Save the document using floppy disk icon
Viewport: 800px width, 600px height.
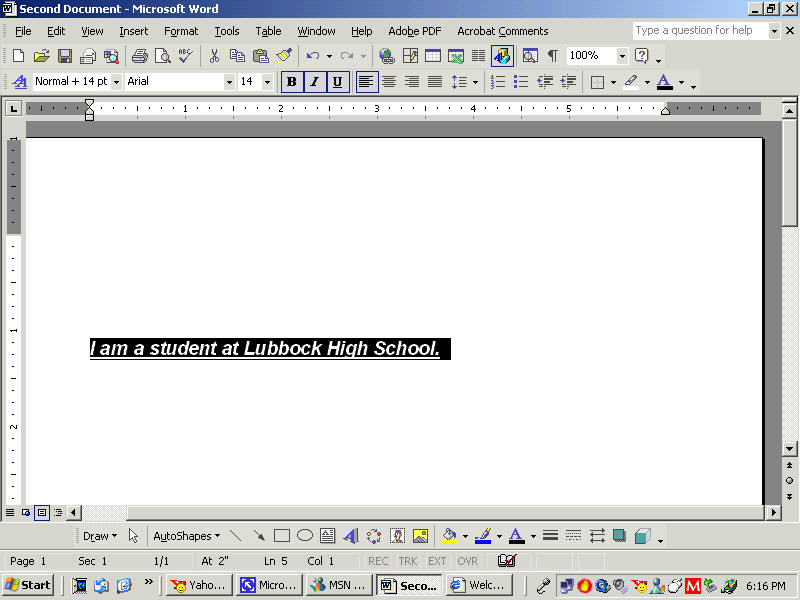[x=65, y=56]
